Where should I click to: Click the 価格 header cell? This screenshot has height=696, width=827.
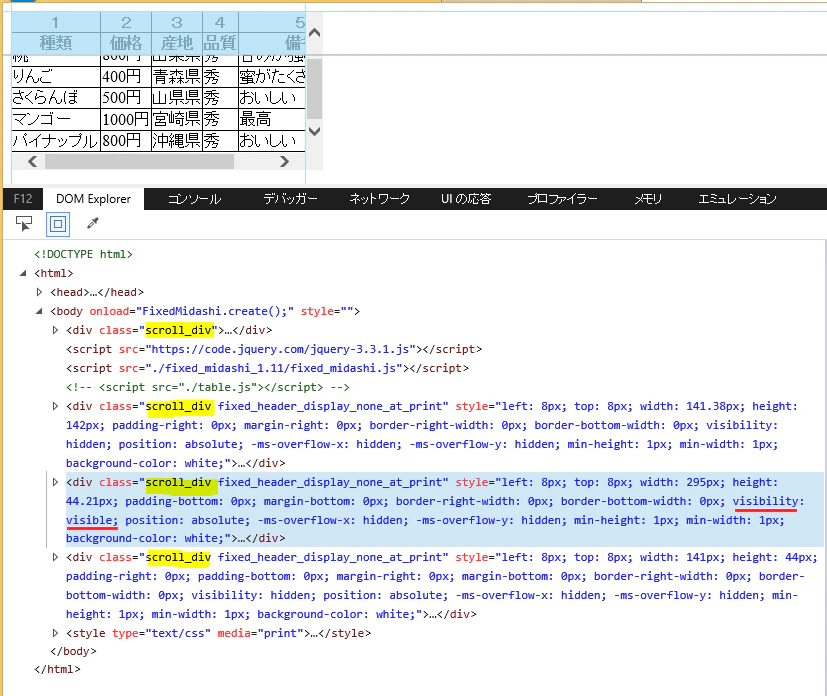(126, 43)
